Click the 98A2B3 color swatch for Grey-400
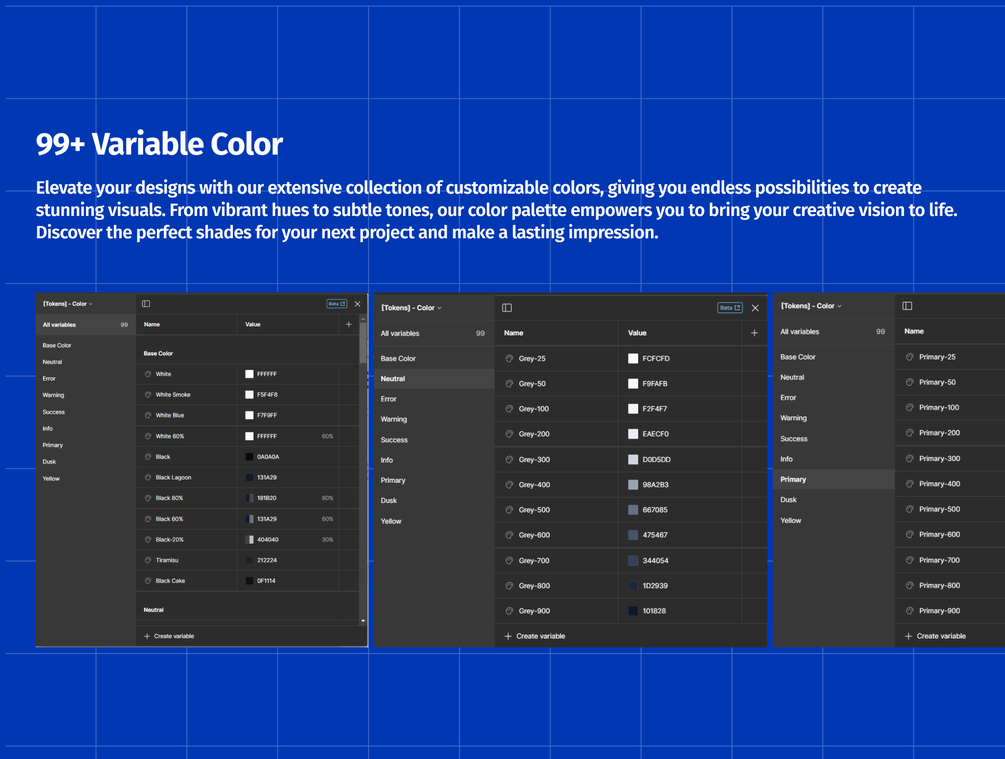1005x759 pixels. [x=633, y=485]
